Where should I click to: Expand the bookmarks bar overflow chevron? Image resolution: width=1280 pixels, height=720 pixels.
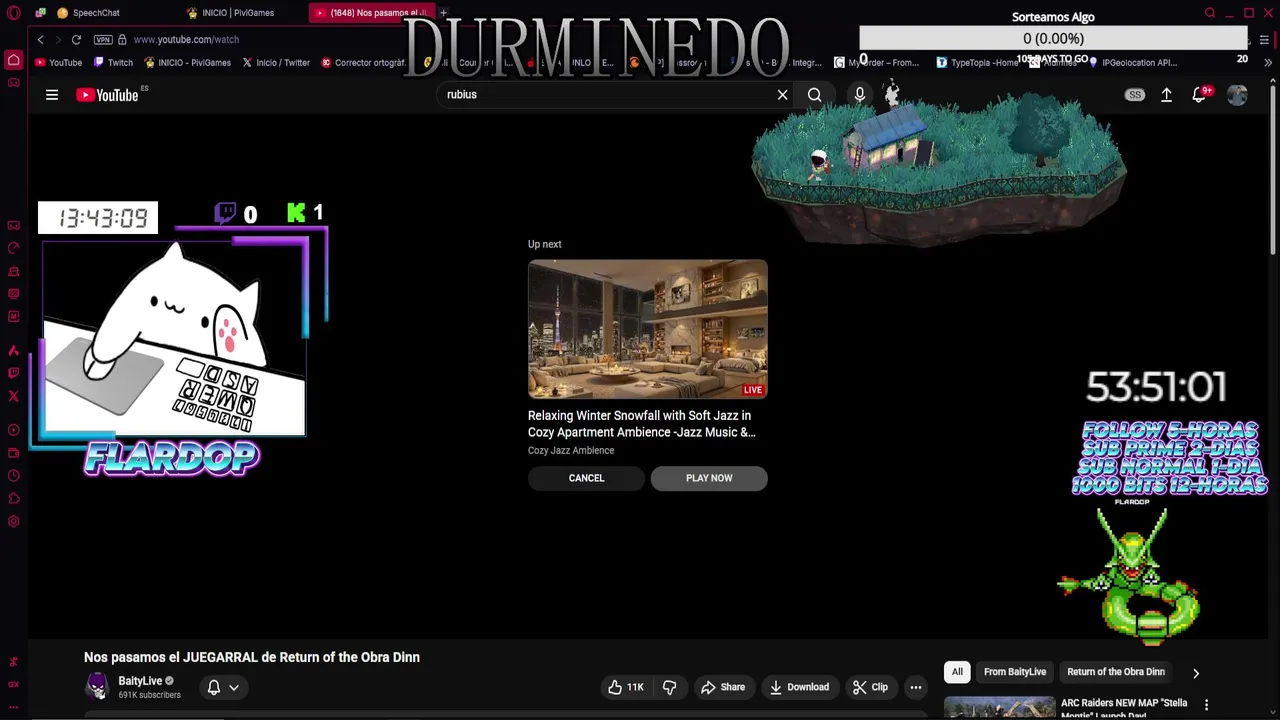pos(1267,62)
